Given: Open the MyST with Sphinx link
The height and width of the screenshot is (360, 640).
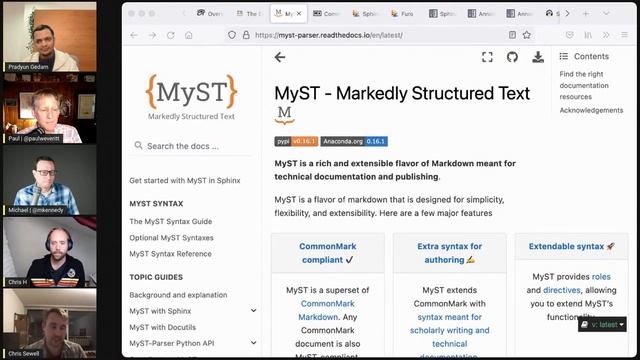Looking at the screenshot, I should pos(160,311).
